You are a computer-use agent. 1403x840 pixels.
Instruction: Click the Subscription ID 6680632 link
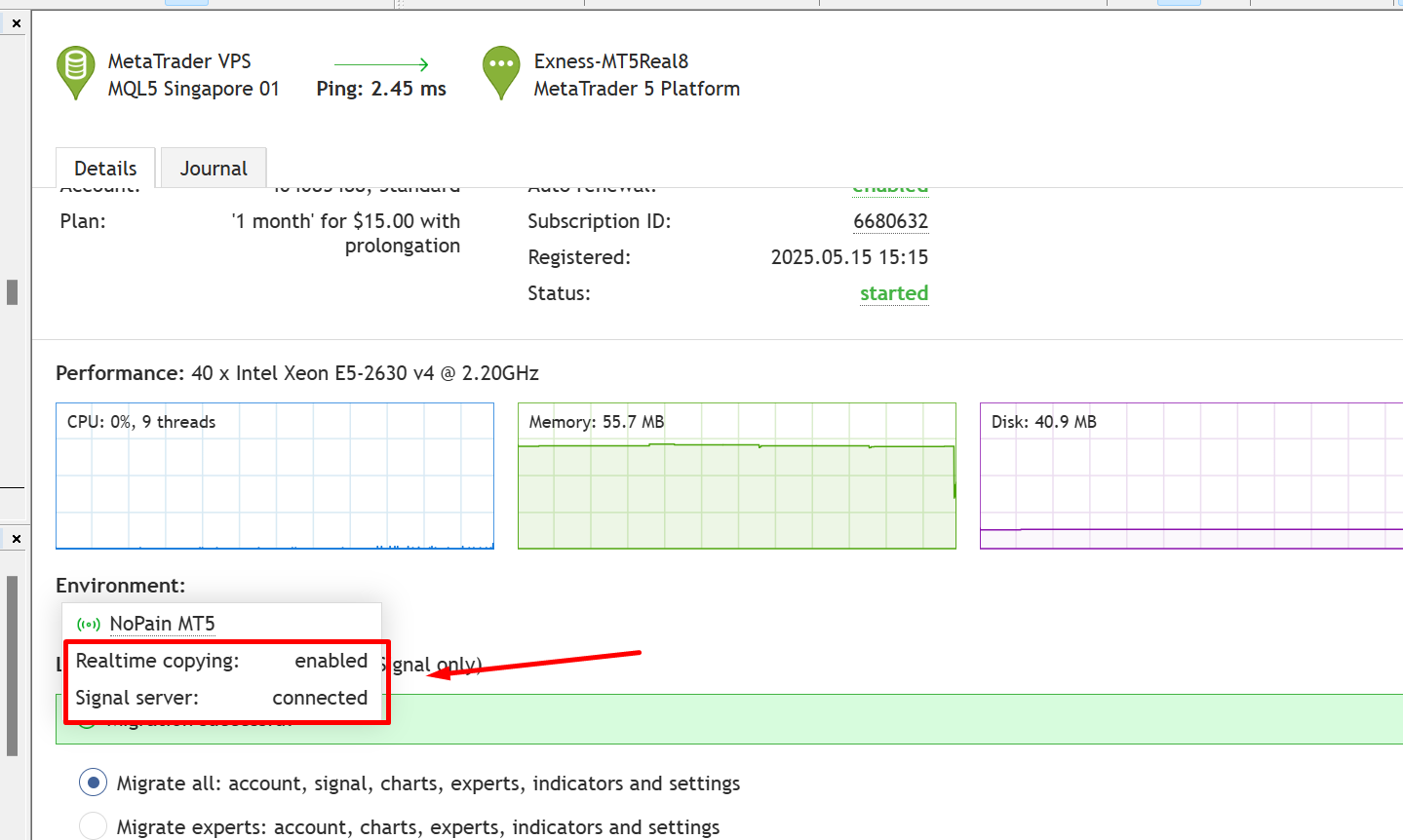891,221
